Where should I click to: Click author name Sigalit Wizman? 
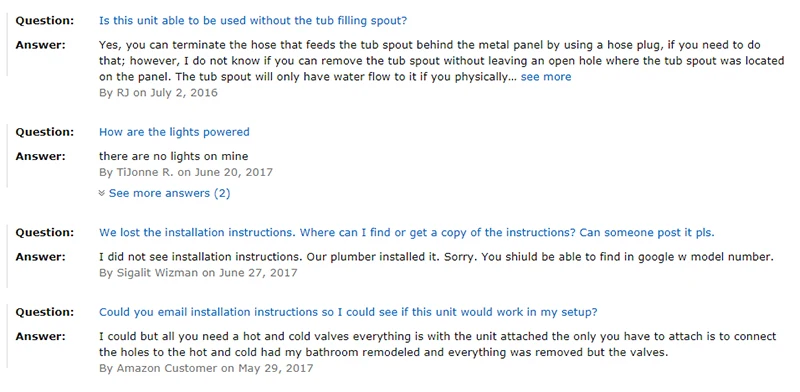pyautogui.click(x=157, y=273)
